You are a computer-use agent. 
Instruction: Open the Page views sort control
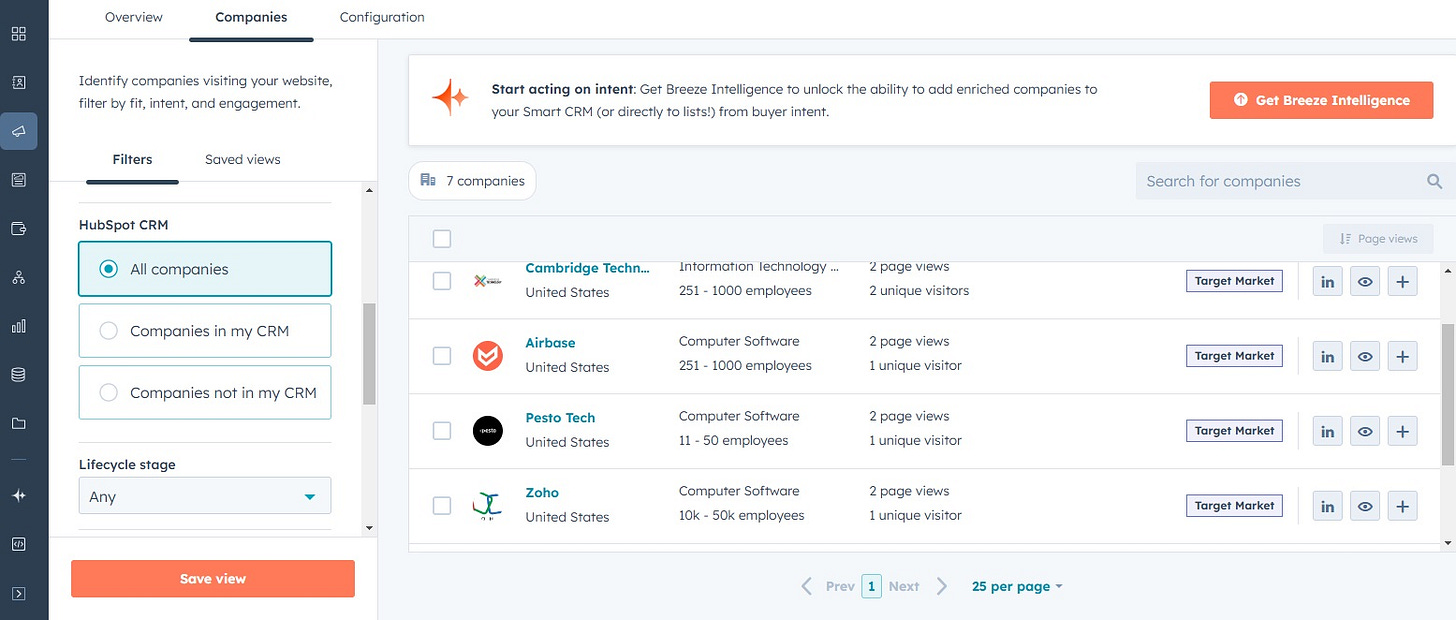(1378, 238)
